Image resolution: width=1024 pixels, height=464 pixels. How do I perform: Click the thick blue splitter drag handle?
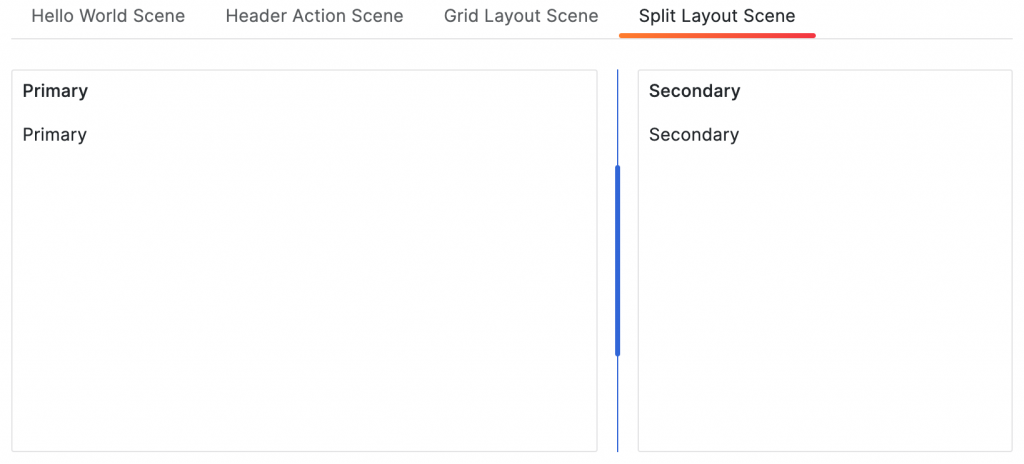(618, 260)
